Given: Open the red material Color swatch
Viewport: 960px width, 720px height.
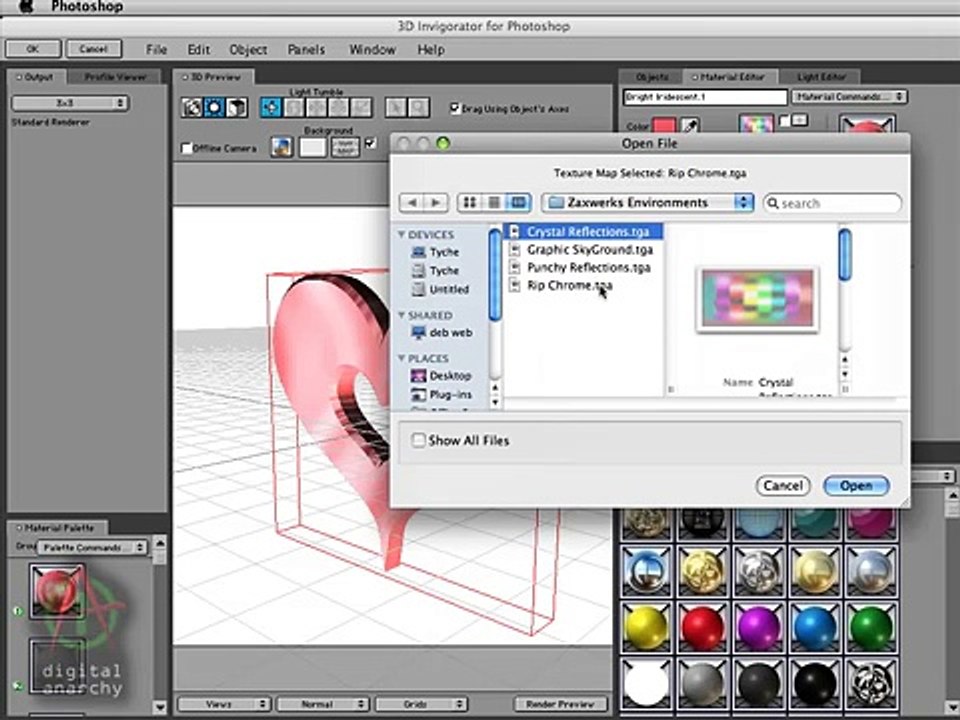Looking at the screenshot, I should click(664, 126).
